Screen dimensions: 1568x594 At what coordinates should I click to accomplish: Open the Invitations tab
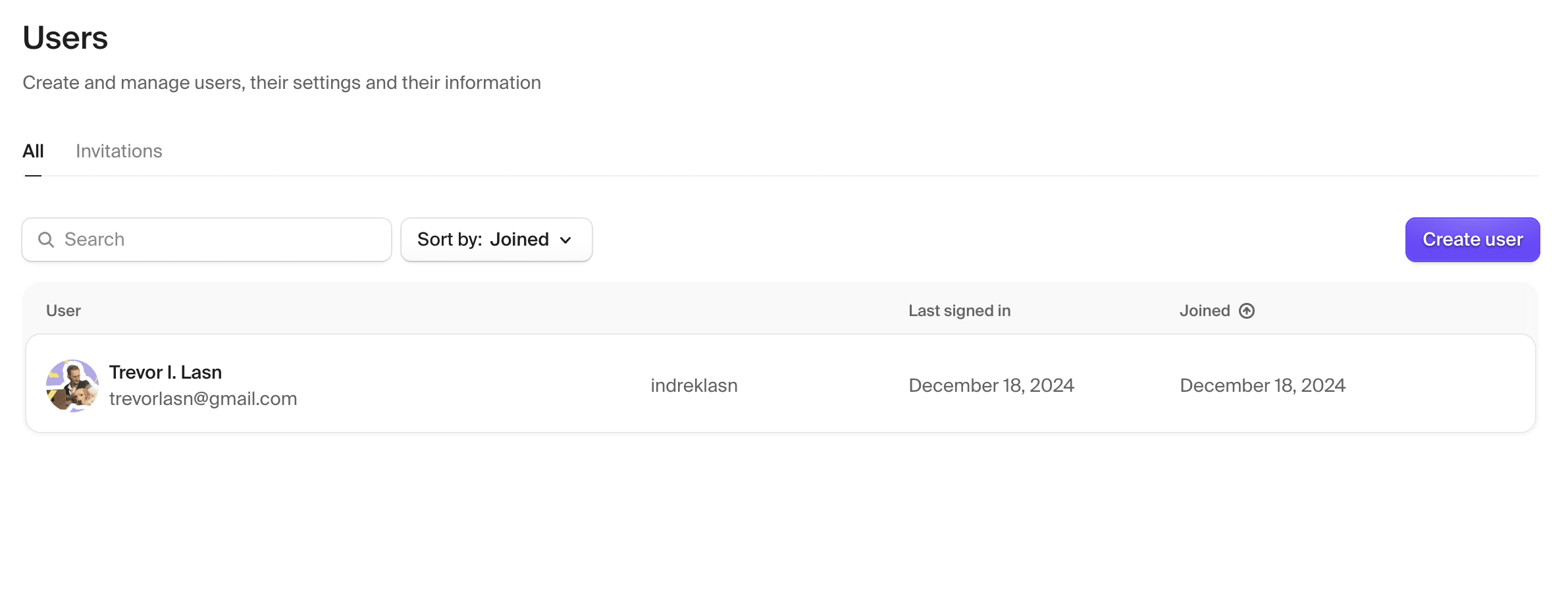(119, 151)
